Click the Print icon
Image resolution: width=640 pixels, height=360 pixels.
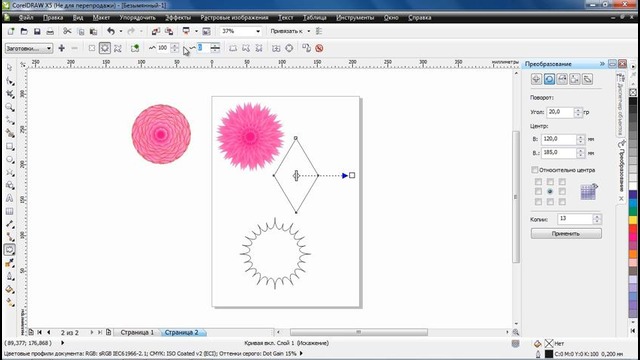(x=50, y=31)
